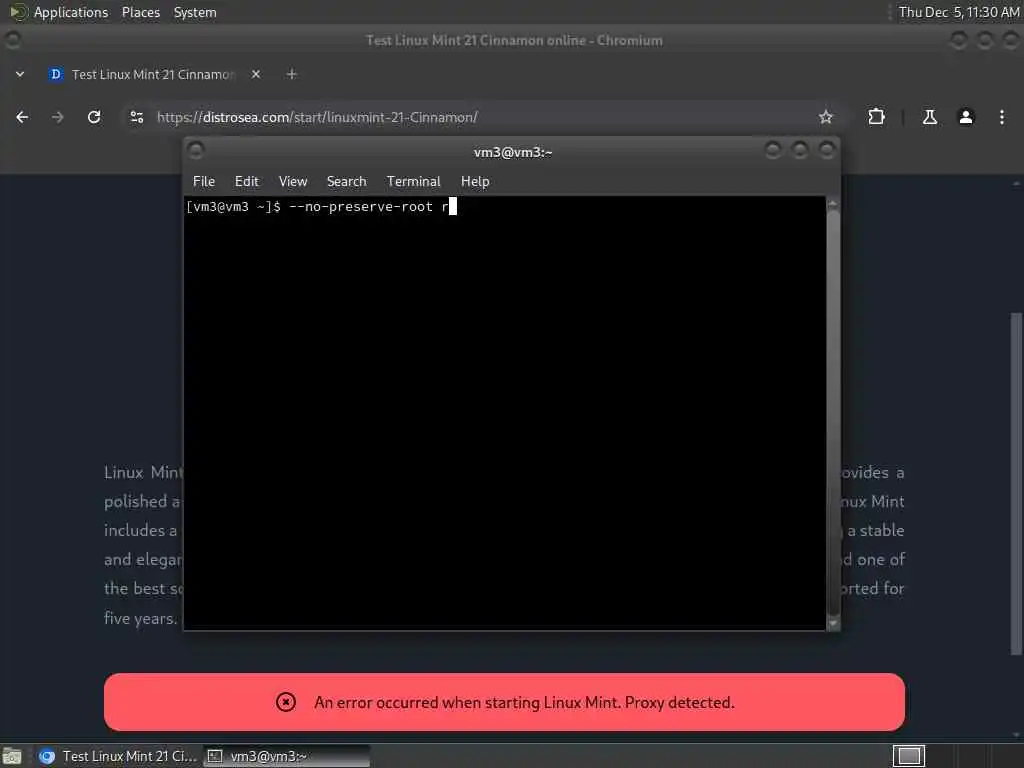Click the clock showing Thu Dec 5

(958, 12)
